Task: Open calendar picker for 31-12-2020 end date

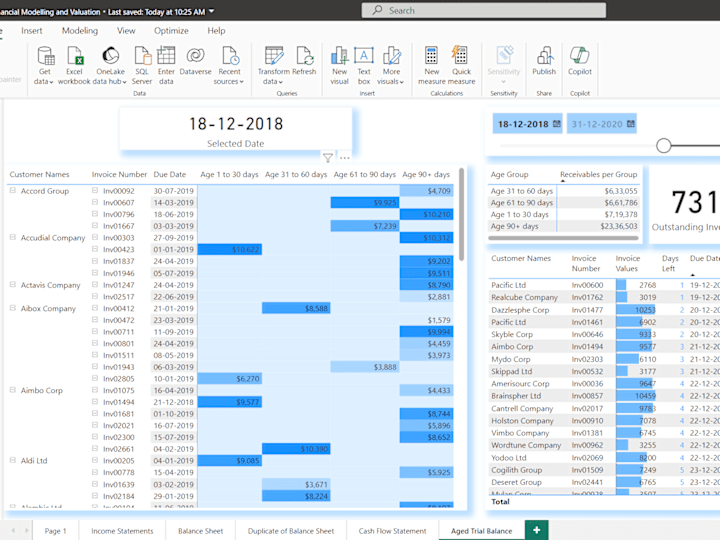Action: pos(630,124)
